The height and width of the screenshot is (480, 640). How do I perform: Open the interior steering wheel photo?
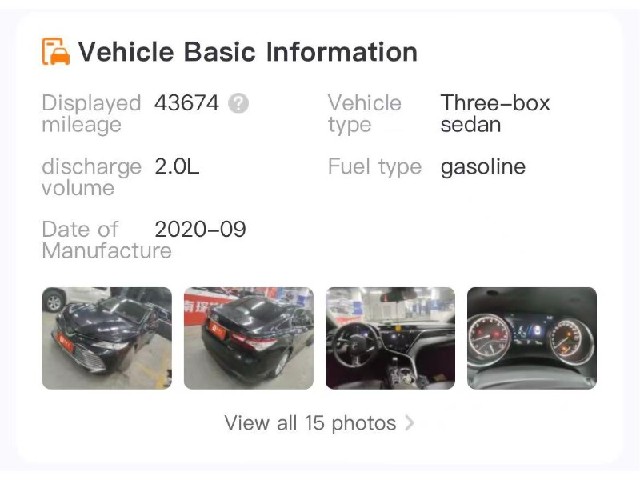pos(390,338)
